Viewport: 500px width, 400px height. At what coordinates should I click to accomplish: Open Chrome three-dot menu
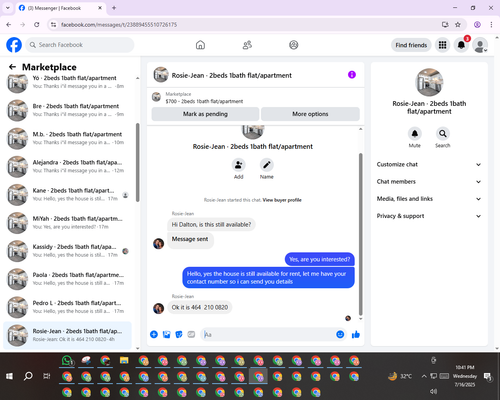tap(491, 25)
